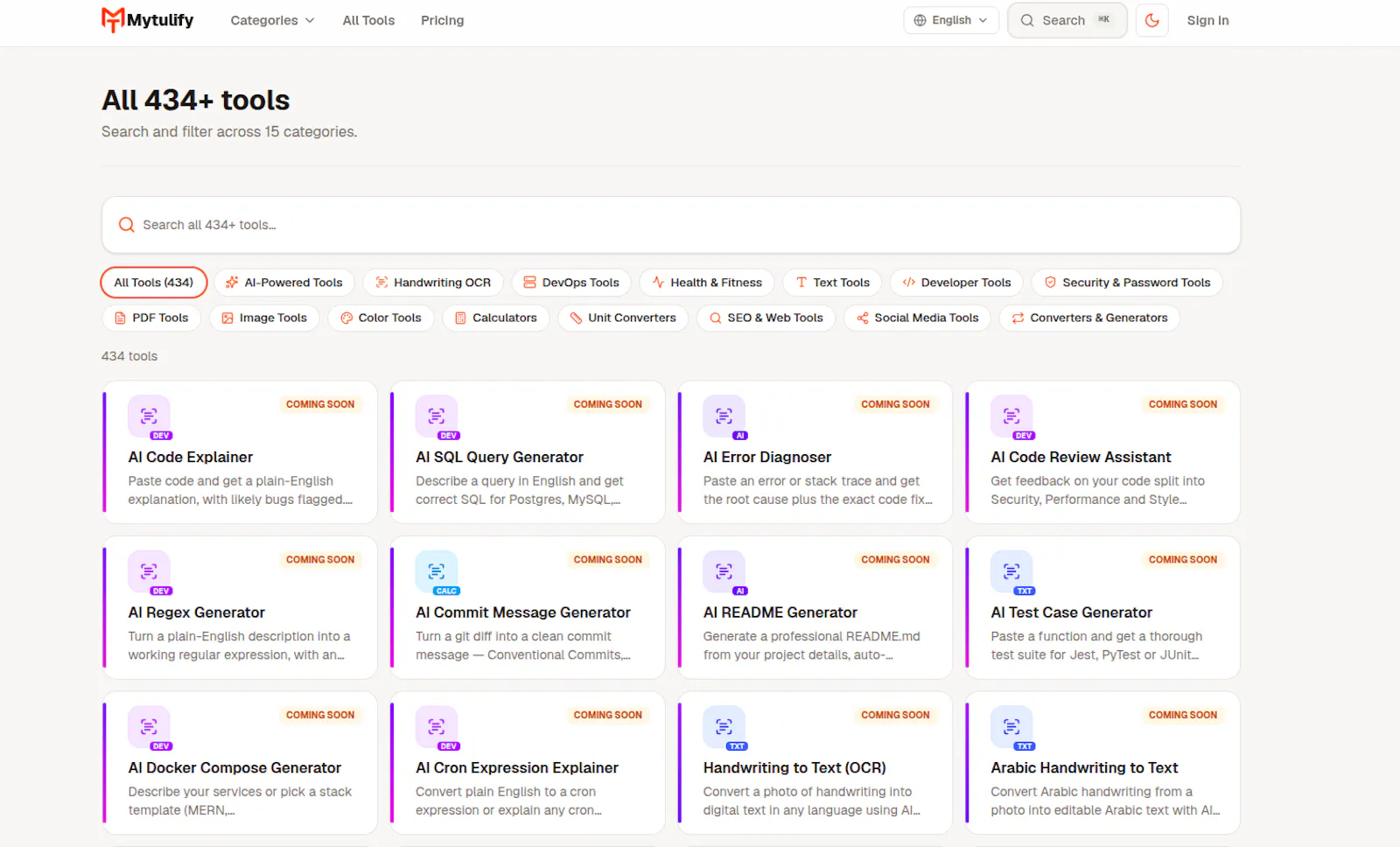The image size is (1400, 847).
Task: Open AI Test Case Generator title
Action: point(1072,612)
